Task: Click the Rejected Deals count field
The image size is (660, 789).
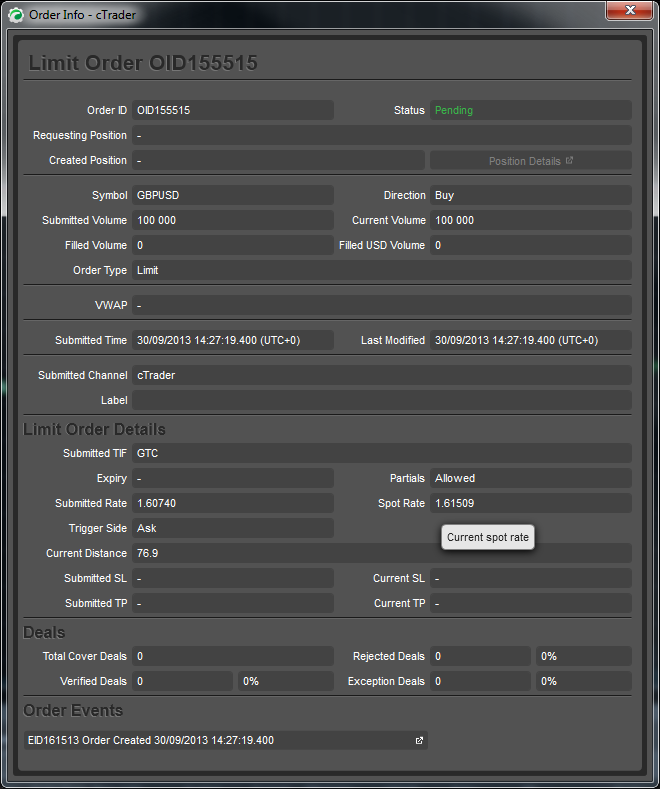Action: click(480, 656)
